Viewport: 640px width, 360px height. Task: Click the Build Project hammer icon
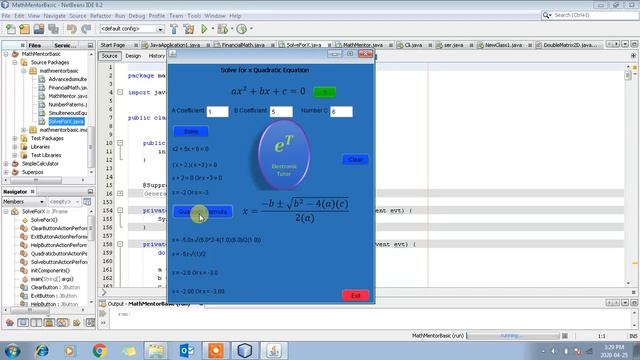point(174,29)
